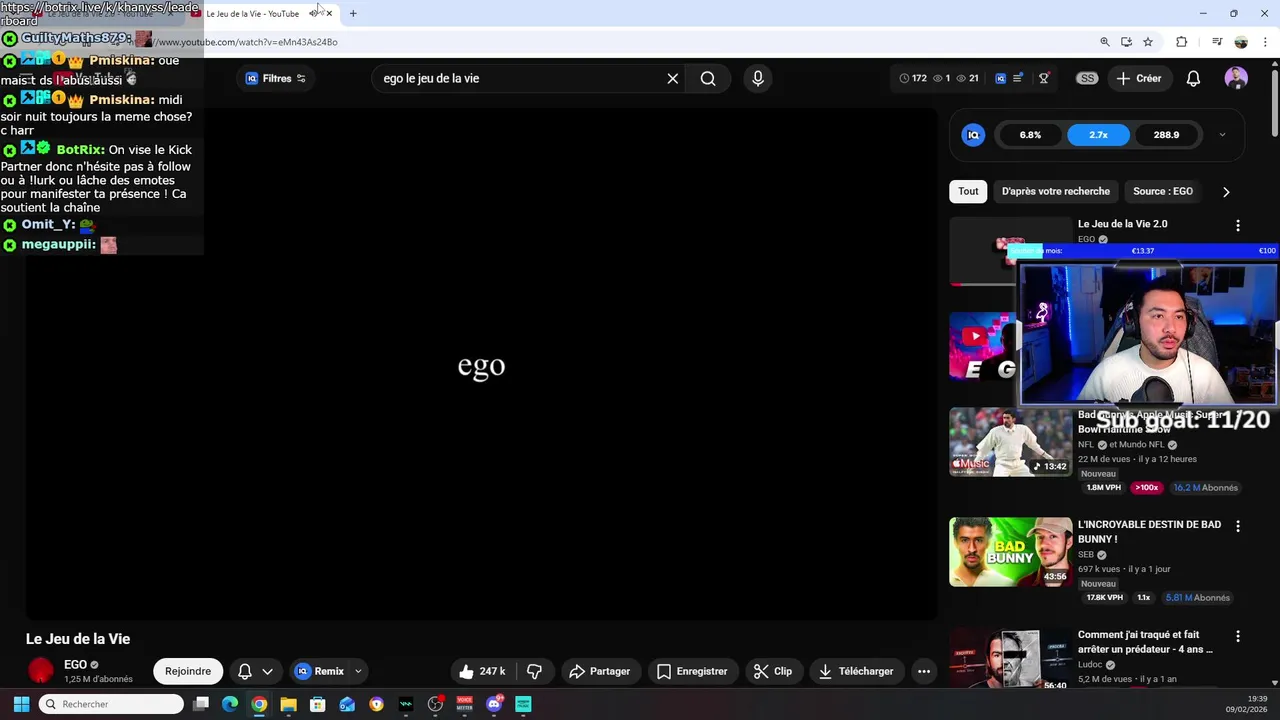Open menu for Le Jeu de la Vie 2.0
1280x720 pixels.
click(x=1238, y=226)
